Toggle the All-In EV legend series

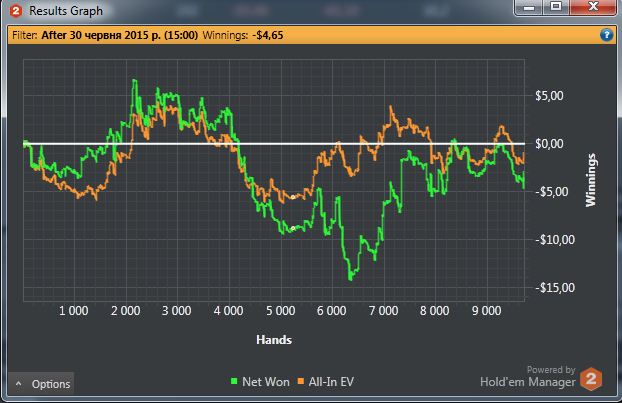click(x=325, y=382)
